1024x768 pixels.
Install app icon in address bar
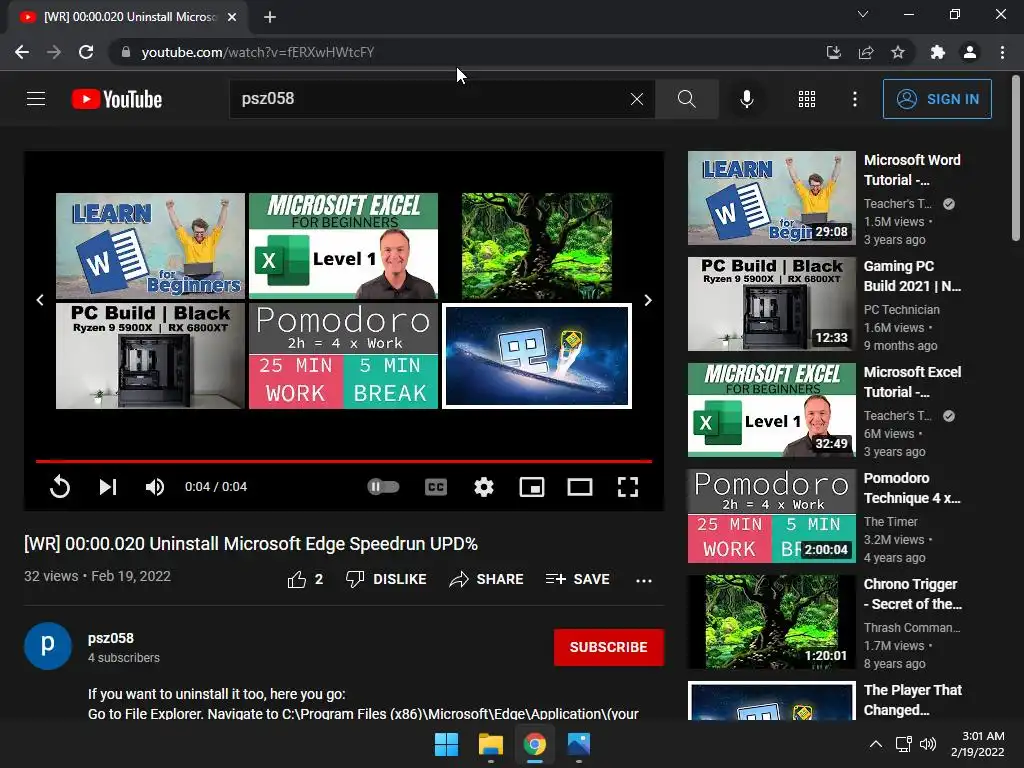point(833,52)
